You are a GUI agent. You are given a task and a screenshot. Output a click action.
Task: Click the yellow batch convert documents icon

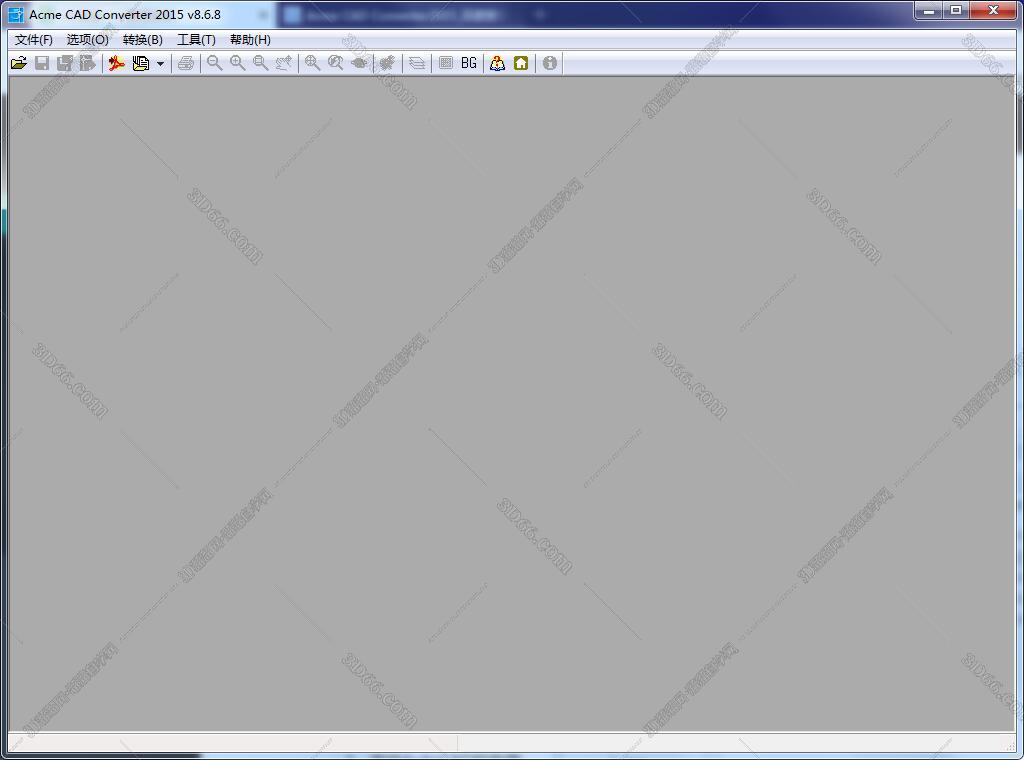[x=140, y=63]
